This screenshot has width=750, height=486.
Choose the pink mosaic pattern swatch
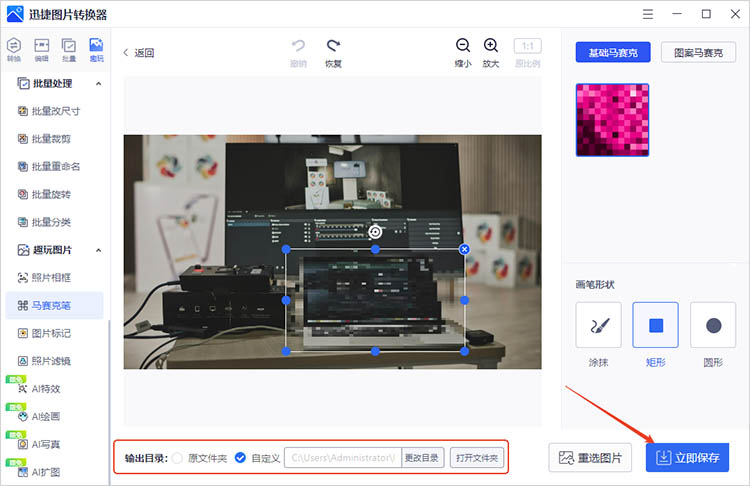click(x=612, y=120)
